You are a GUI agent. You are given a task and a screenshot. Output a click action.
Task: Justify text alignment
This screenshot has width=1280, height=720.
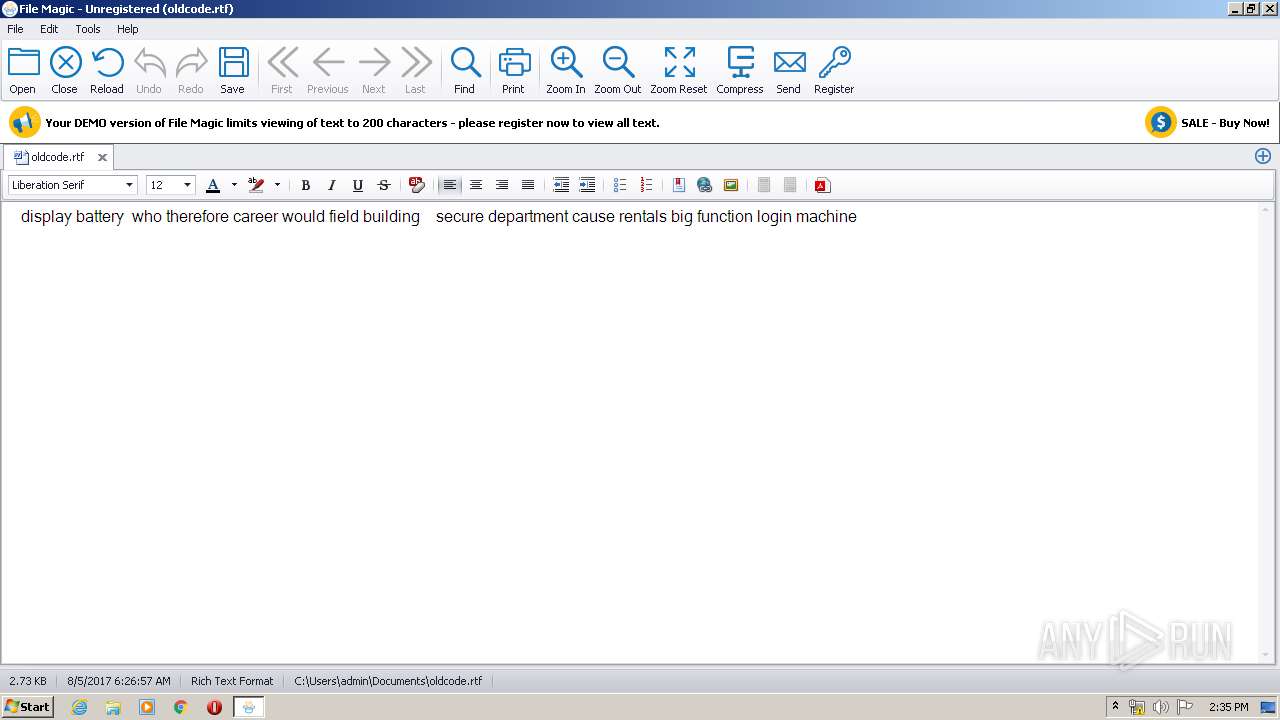pos(528,185)
